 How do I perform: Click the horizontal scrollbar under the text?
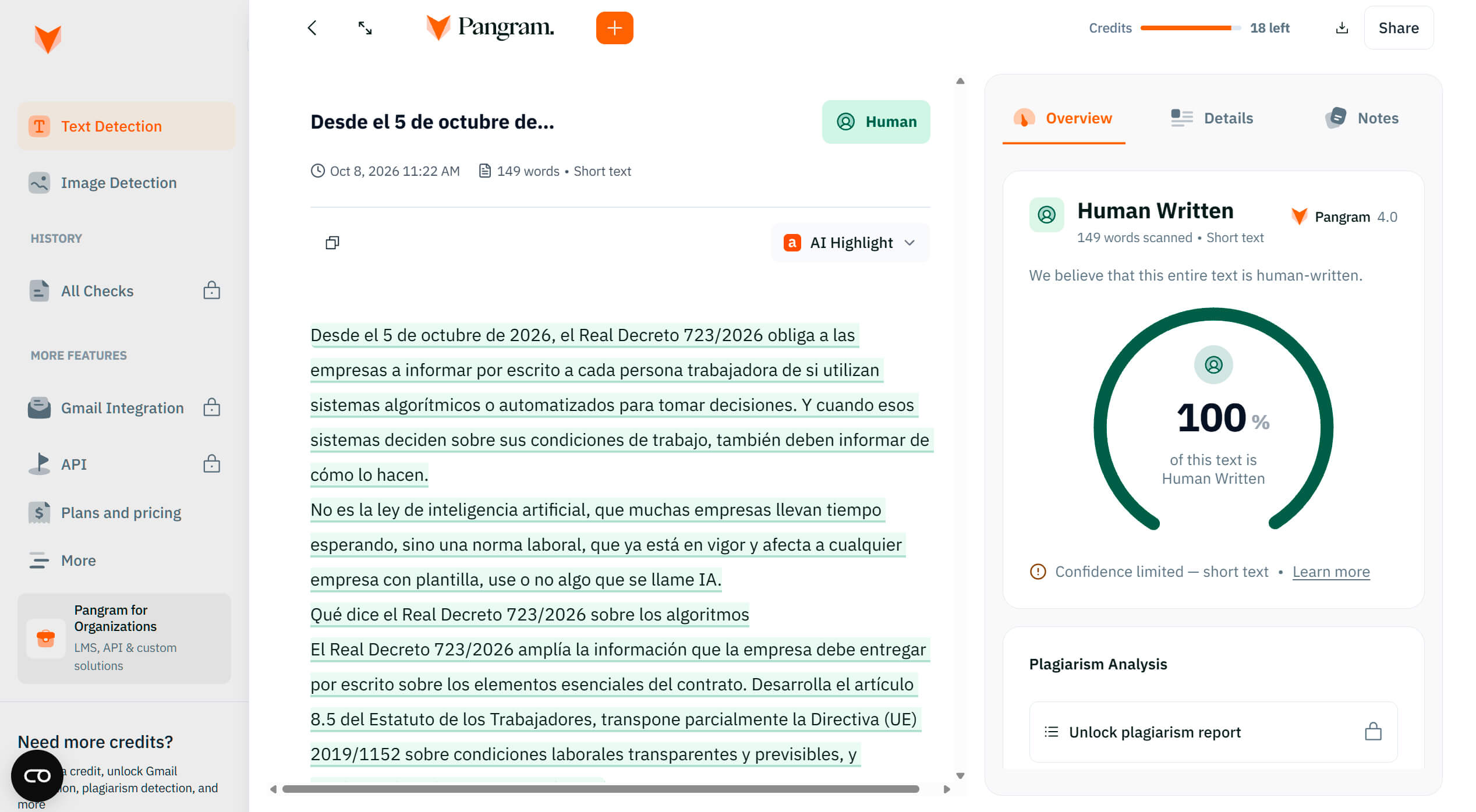600,789
